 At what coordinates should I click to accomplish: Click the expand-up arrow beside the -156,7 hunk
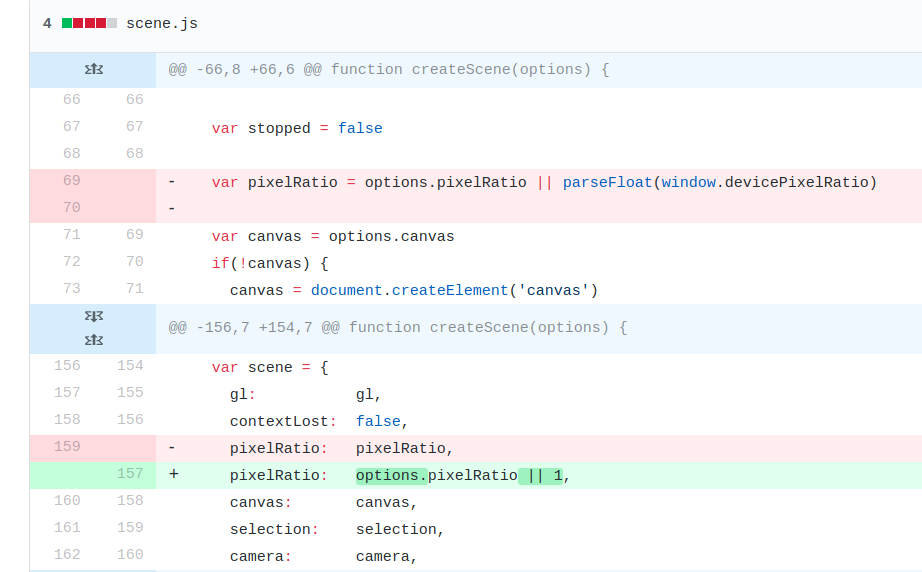[x=93, y=340]
